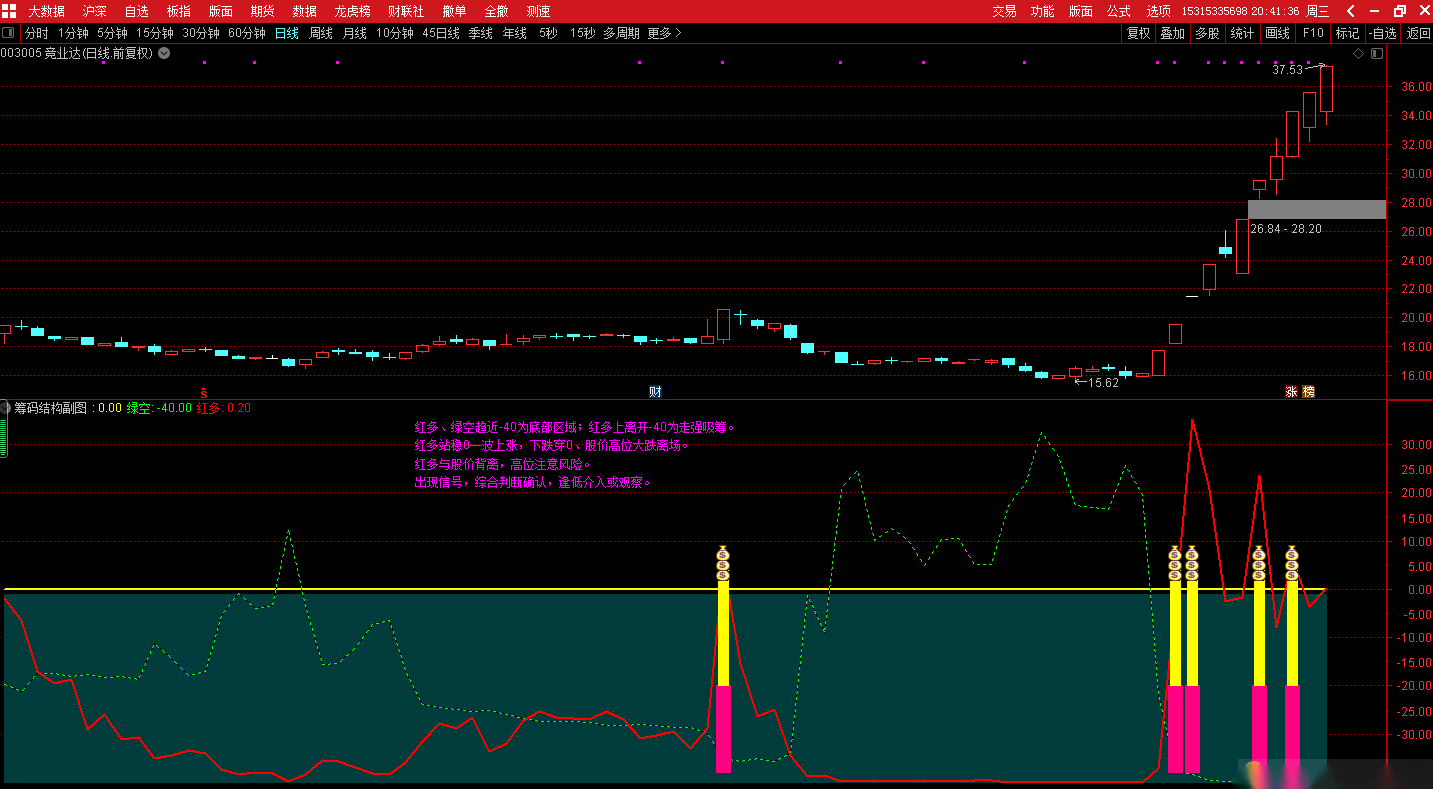1433x789 pixels.
Task: Open the 龙虎榜 menu
Action: (x=352, y=11)
